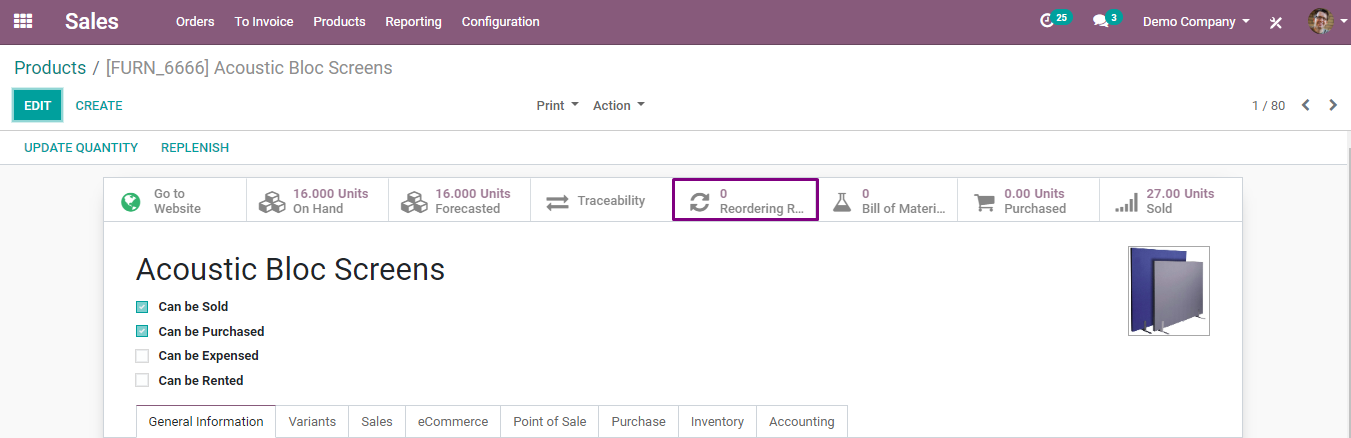Viewport: 1351px width, 438px height.
Task: Open the conversations chat bubble icon
Action: click(1100, 21)
